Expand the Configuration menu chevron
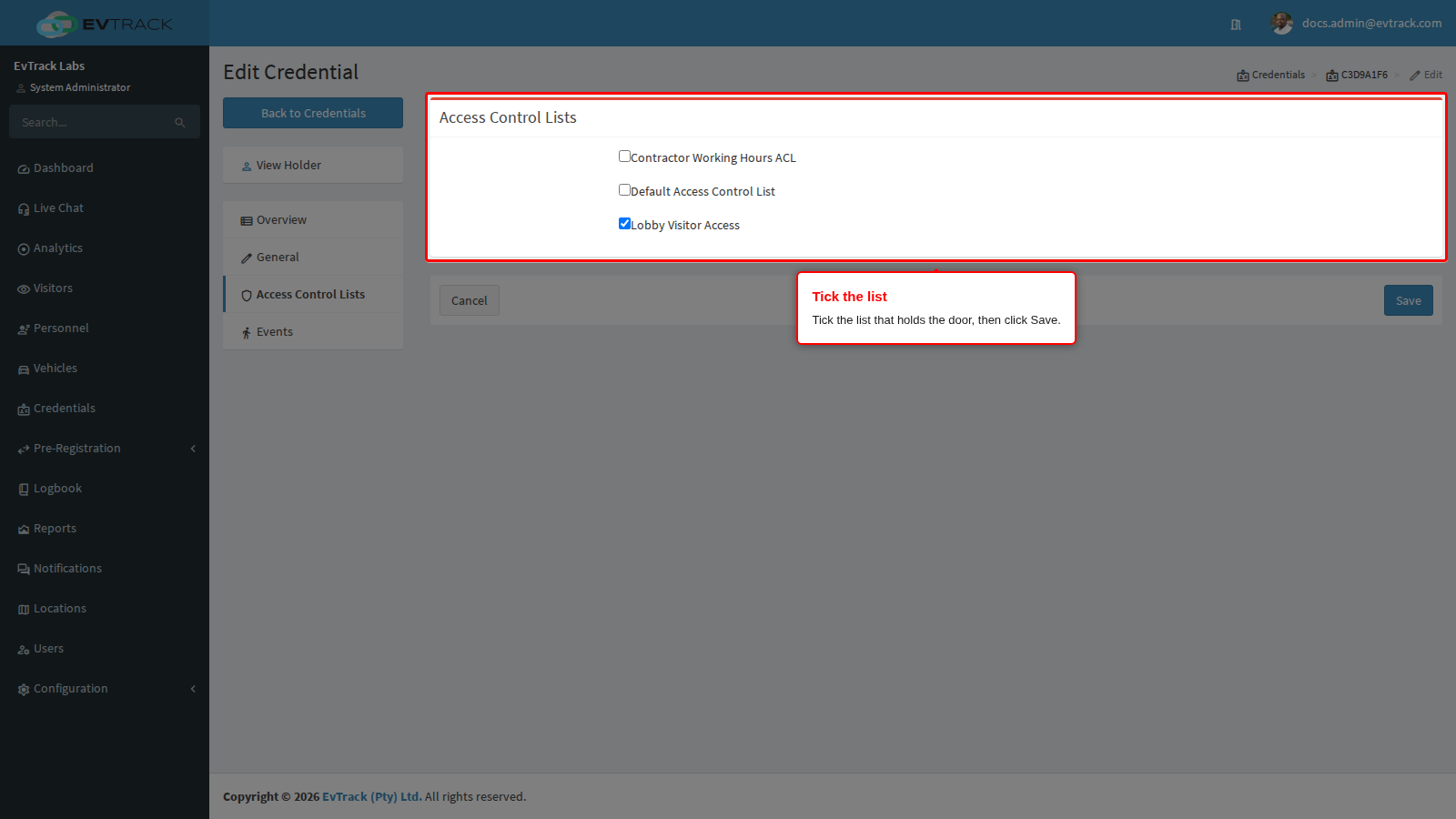The height and width of the screenshot is (819, 1456). pos(193,689)
